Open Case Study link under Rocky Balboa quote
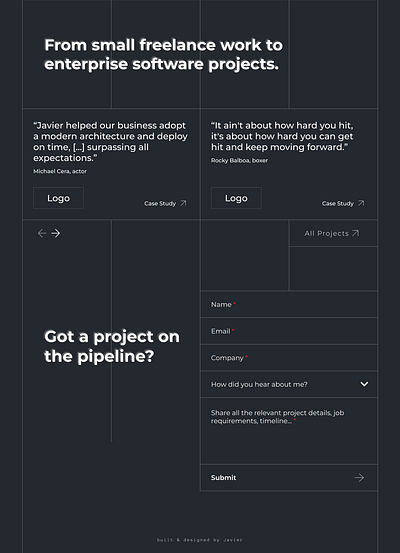This screenshot has height=553, width=400. coord(343,203)
